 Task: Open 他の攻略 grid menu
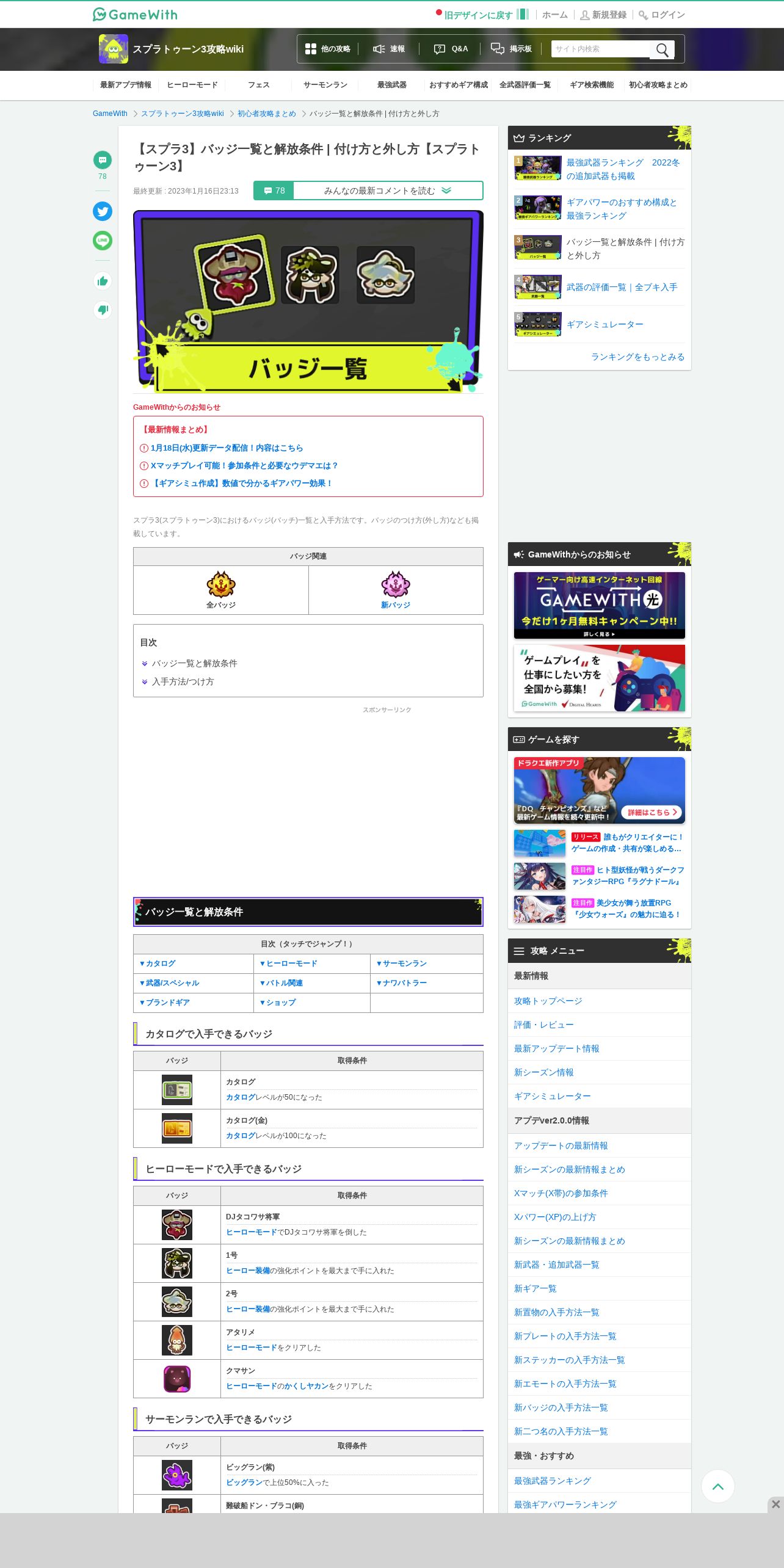(x=328, y=49)
